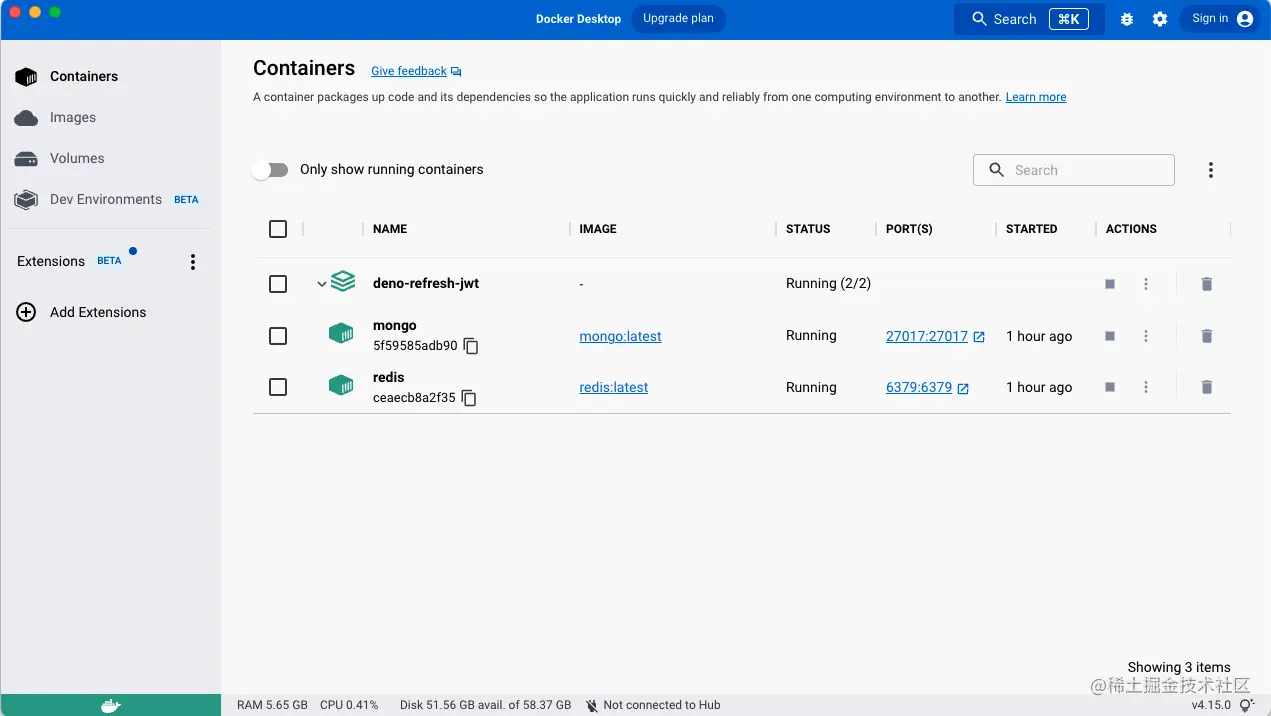Tick the deno-refresh-jwt row checkbox
This screenshot has height=716, width=1271.
(x=278, y=284)
